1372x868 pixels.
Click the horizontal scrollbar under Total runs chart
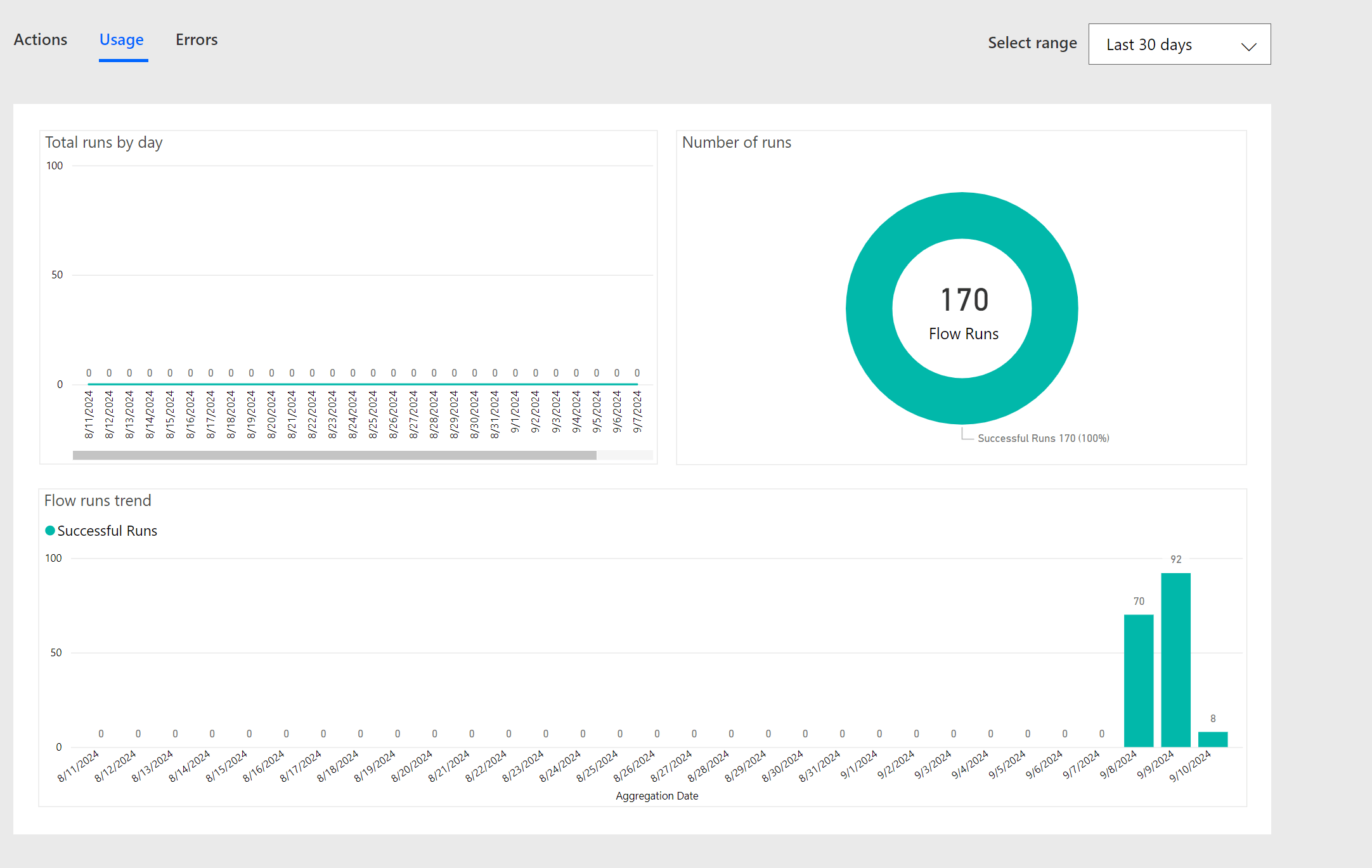(334, 455)
